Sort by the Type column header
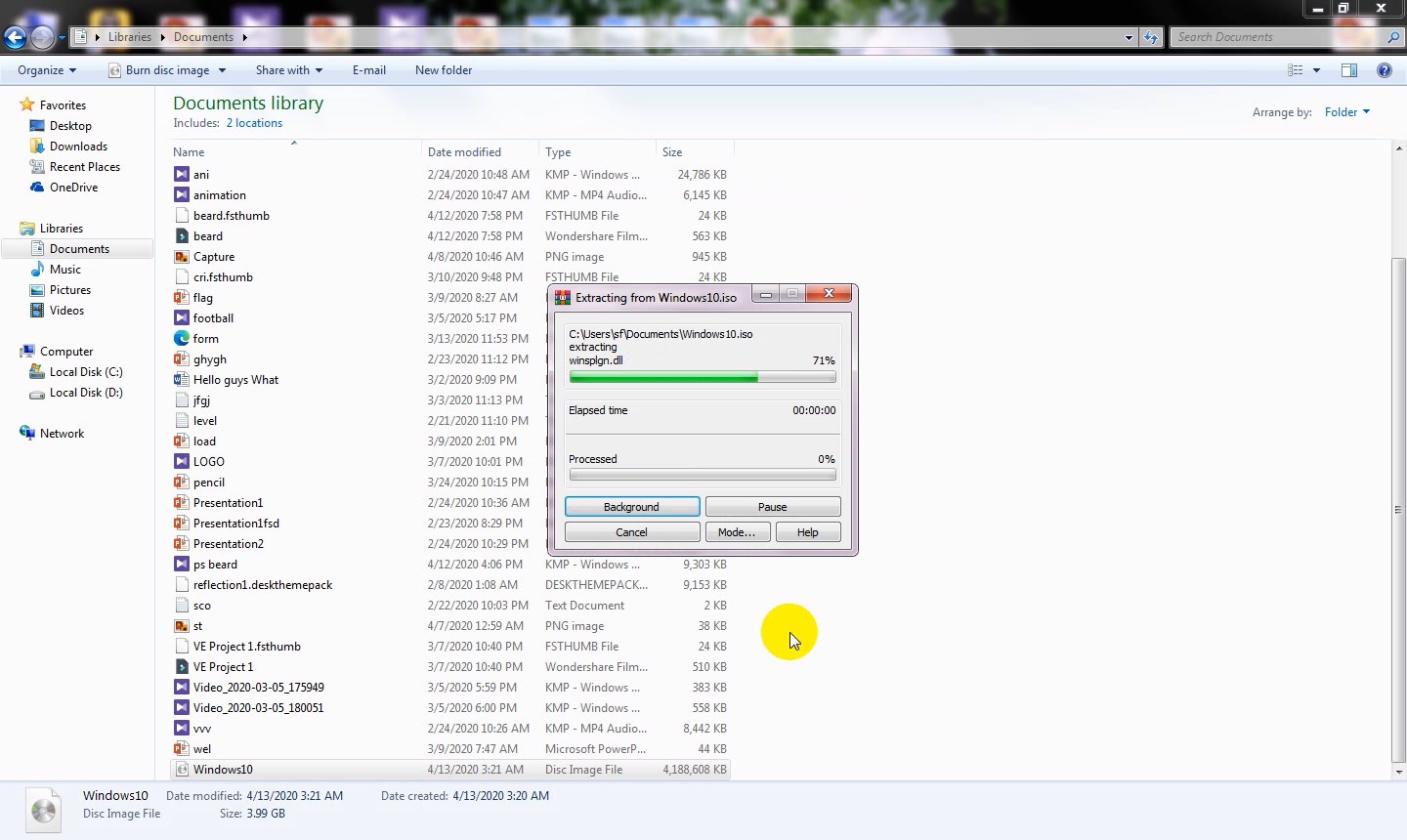Viewport: 1407px width, 840px height. 597,151
